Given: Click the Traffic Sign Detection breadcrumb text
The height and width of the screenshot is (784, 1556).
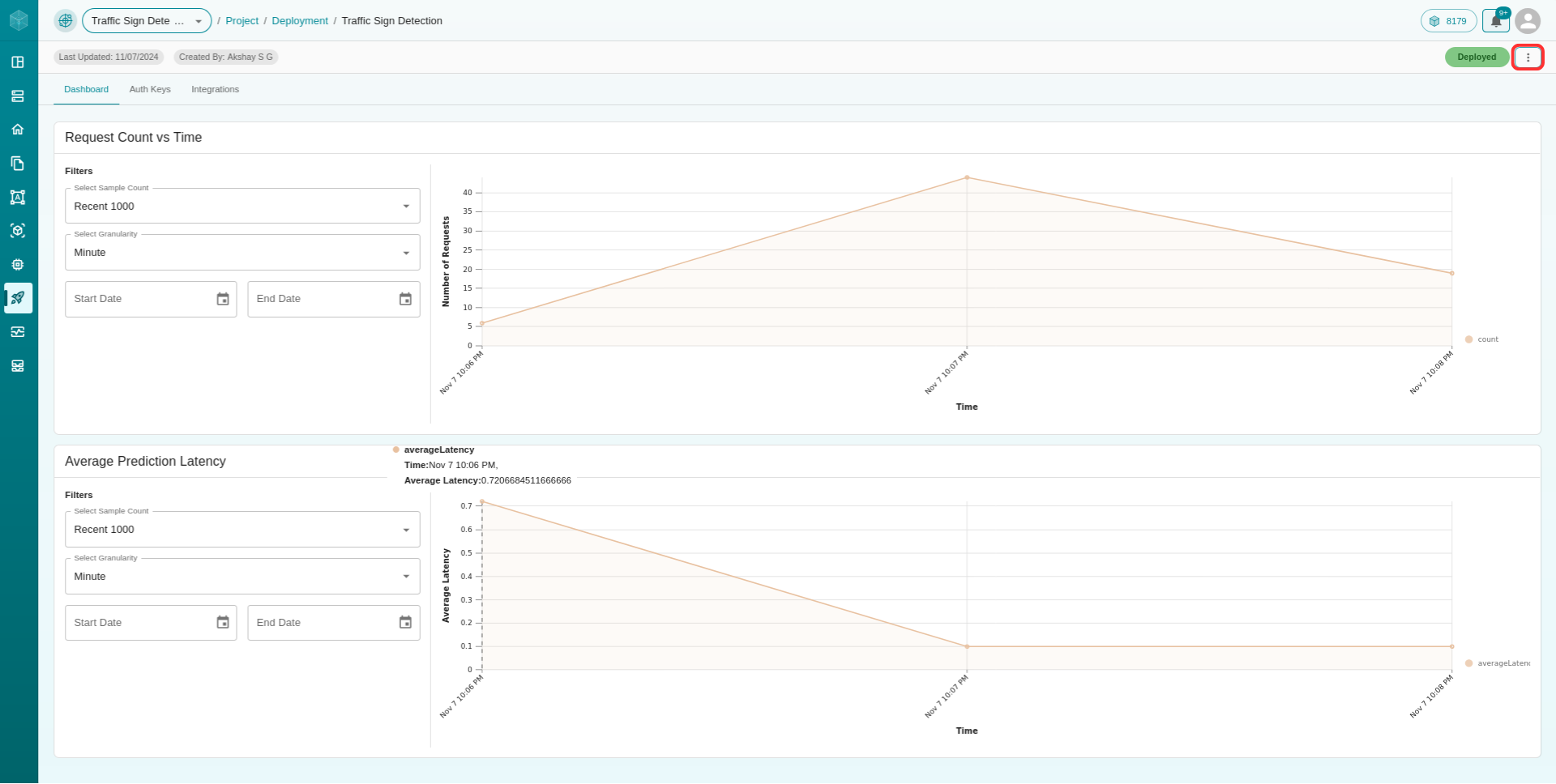Looking at the screenshot, I should [392, 21].
